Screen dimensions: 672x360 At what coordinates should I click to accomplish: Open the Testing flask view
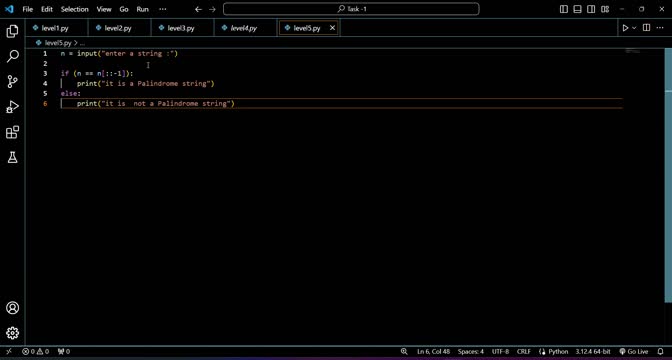pyautogui.click(x=12, y=157)
